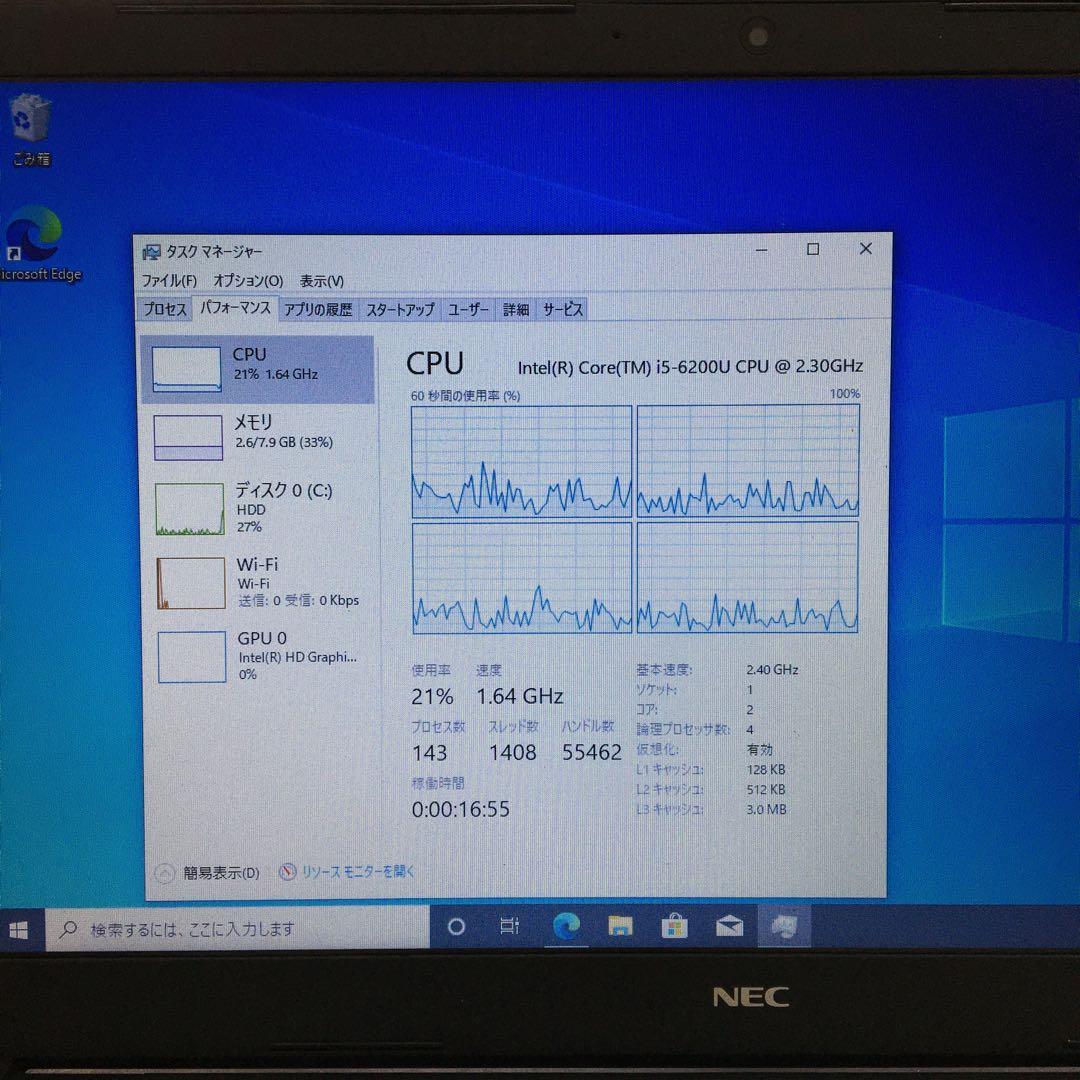Switch to the スタートアップ tab
1080x1080 pixels.
[398, 310]
